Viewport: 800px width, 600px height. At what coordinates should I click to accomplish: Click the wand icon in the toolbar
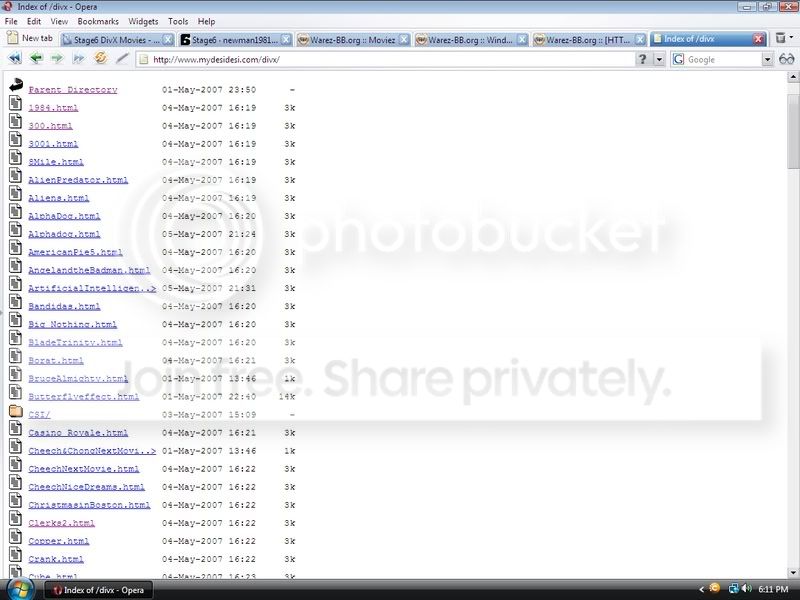[x=122, y=59]
